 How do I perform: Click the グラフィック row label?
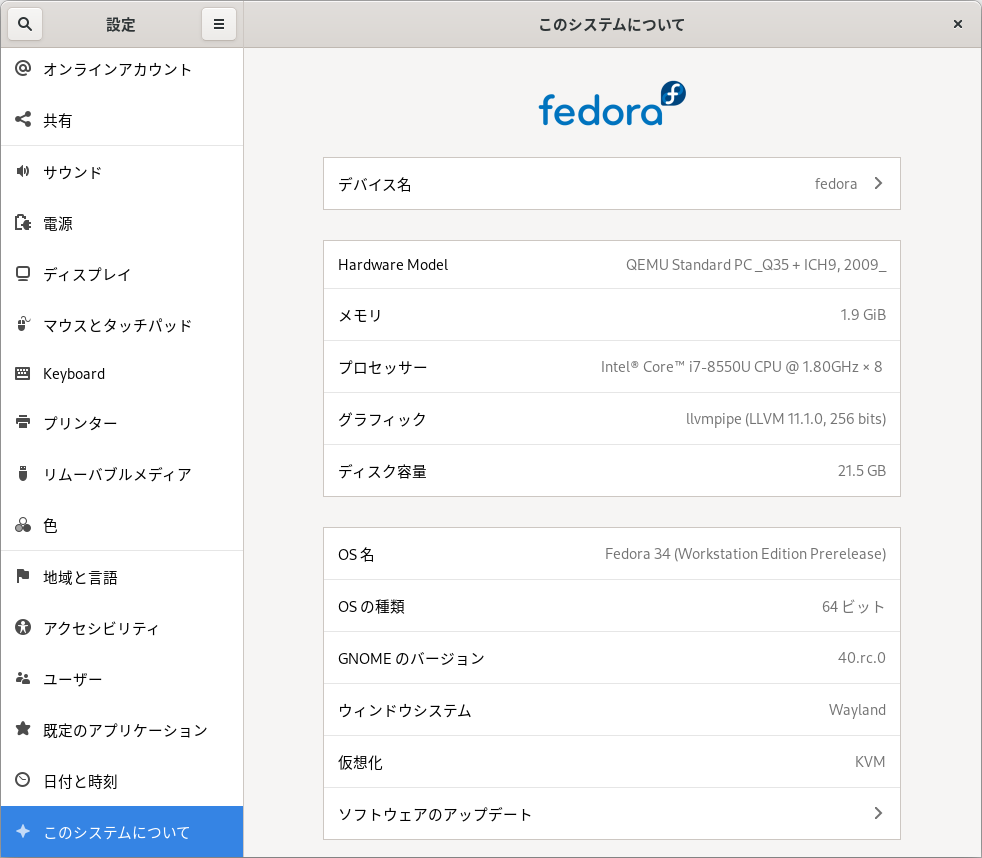[x=382, y=420]
